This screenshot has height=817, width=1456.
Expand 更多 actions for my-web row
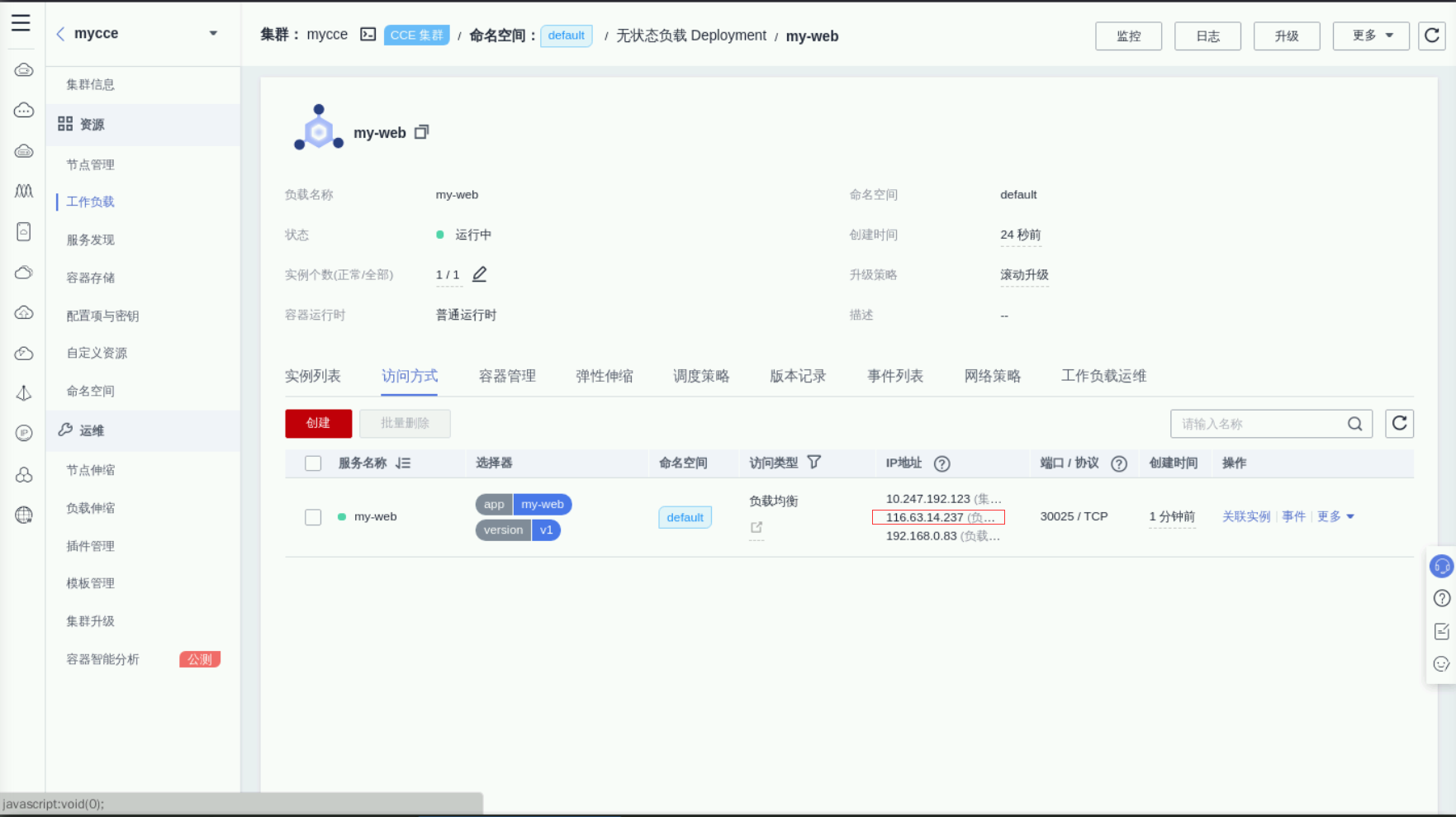tap(1335, 517)
